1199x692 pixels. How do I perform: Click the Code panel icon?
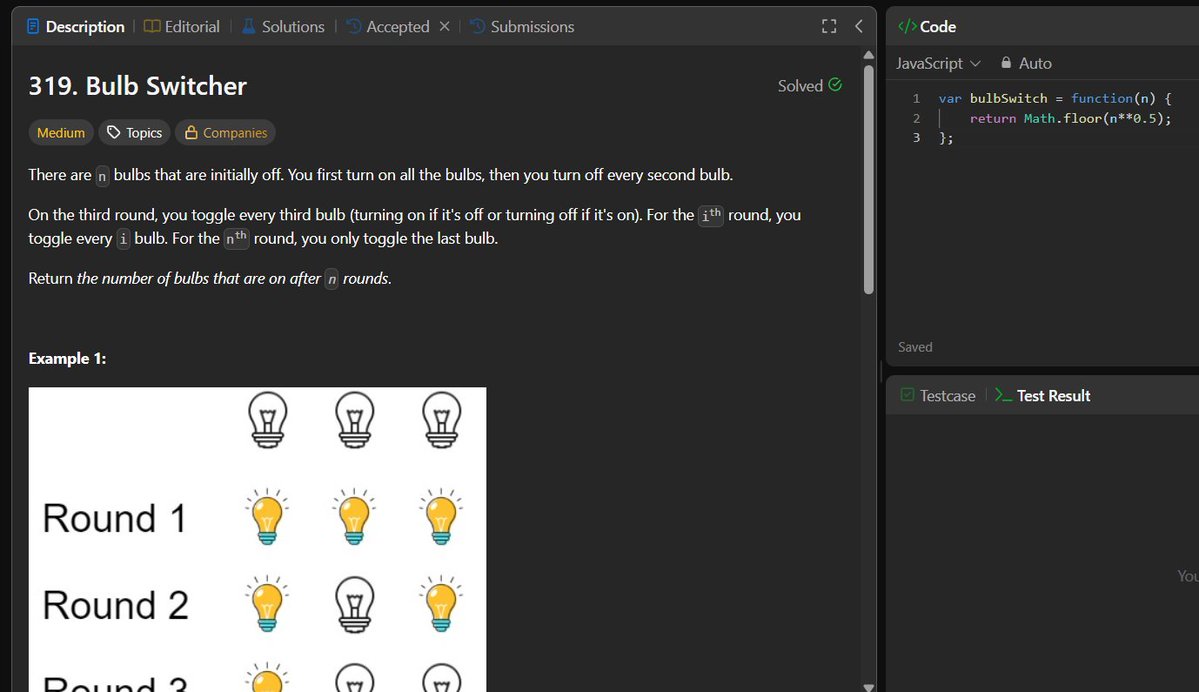907,27
